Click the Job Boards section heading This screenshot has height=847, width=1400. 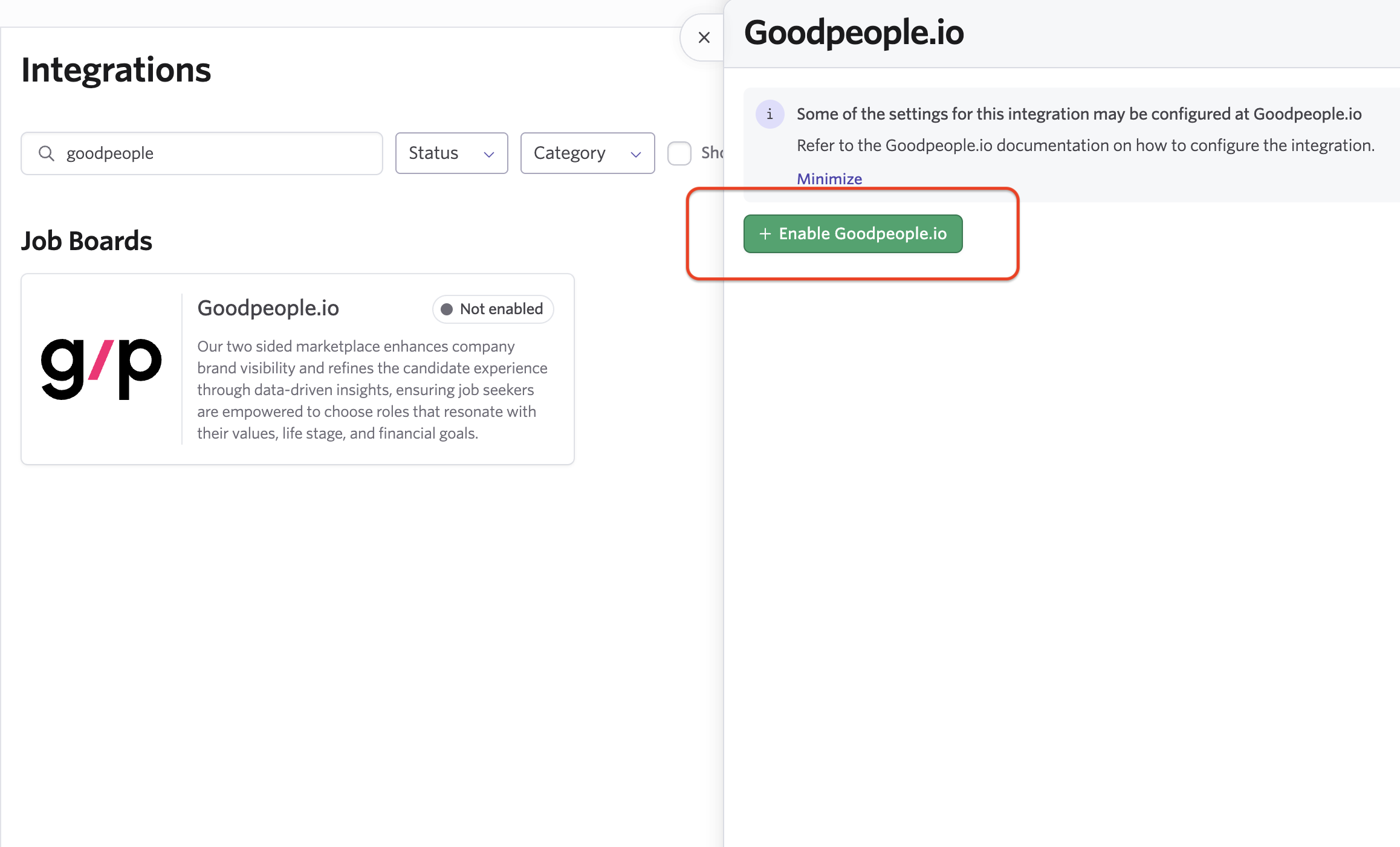(86, 240)
